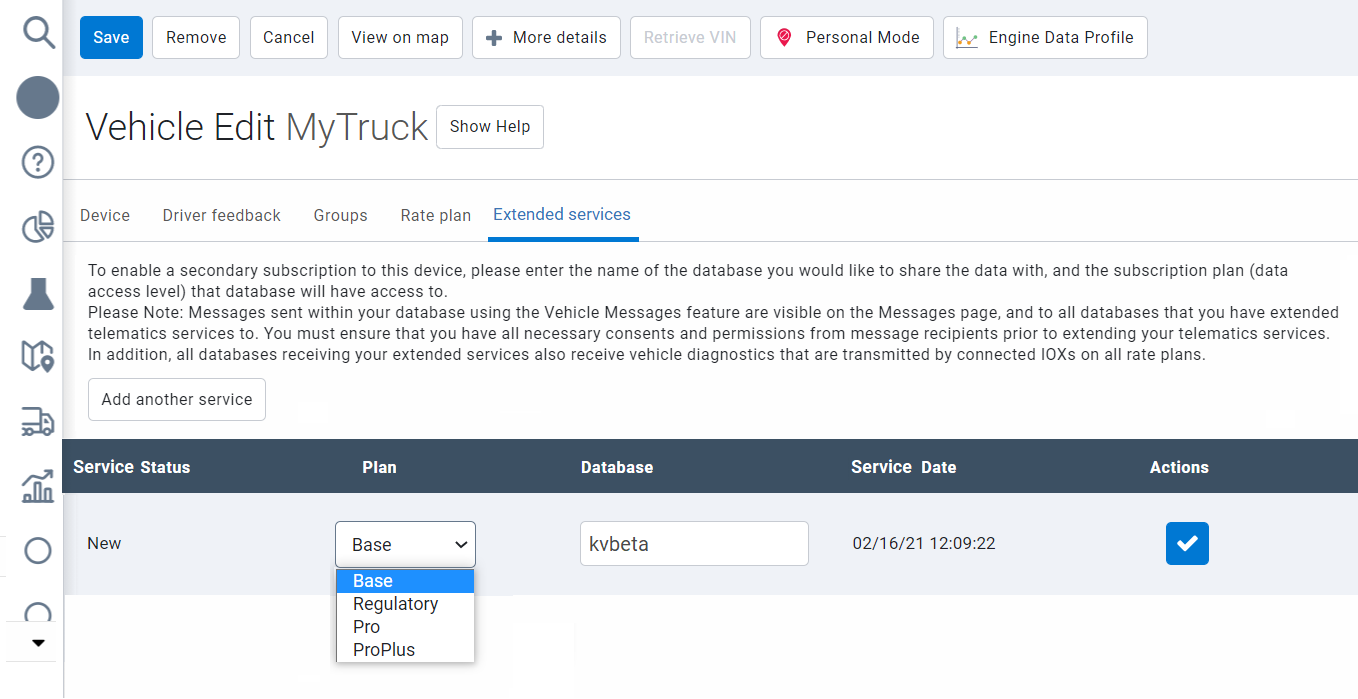Select the truck vehicles icon in sidebar
Viewport: 1358px width, 699px height.
(x=37, y=422)
